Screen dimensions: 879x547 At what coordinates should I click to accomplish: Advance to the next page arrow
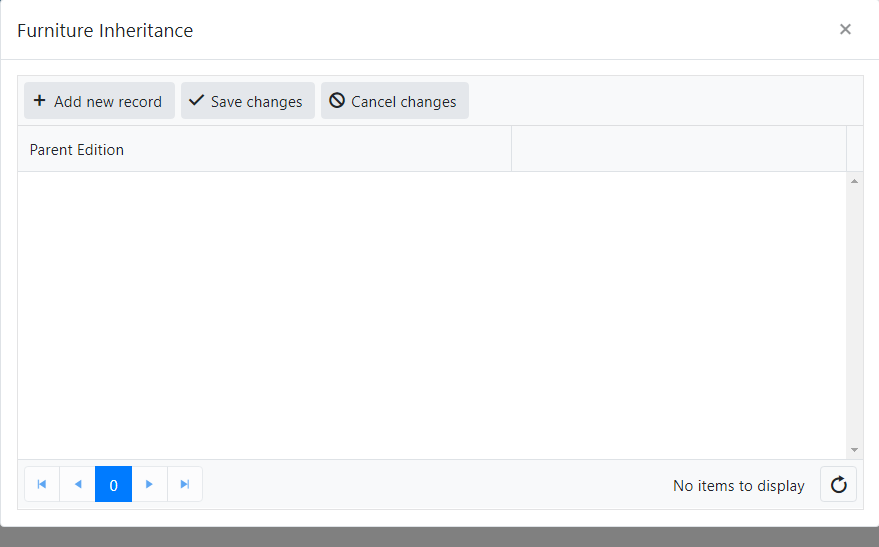[150, 485]
